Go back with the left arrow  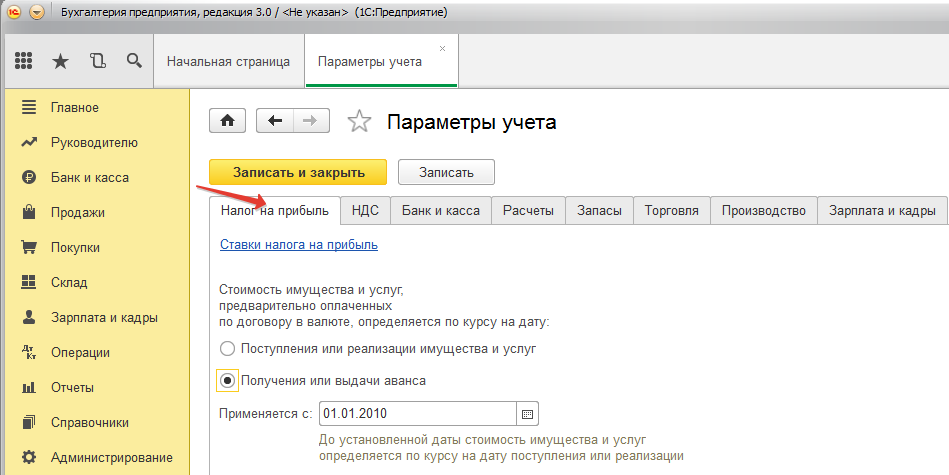(x=274, y=121)
